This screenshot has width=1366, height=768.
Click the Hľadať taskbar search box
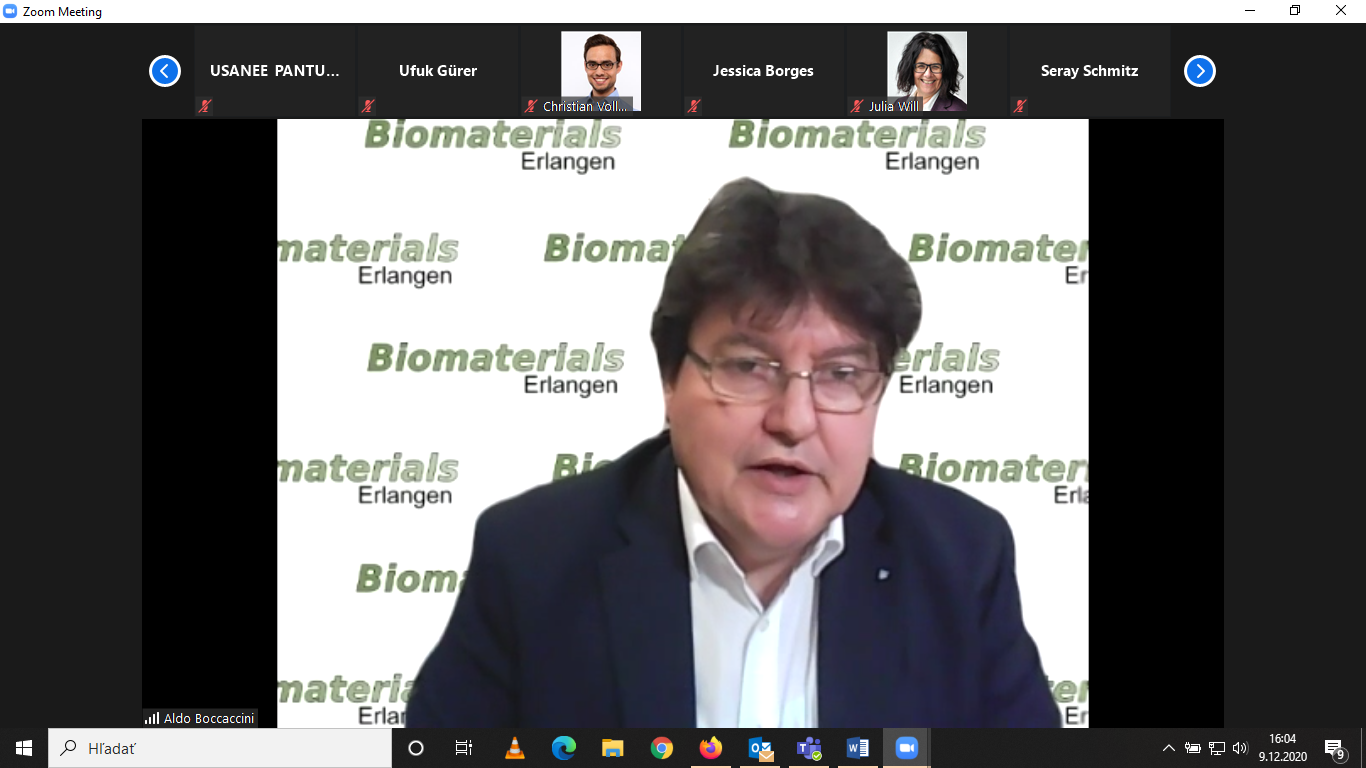pyautogui.click(x=220, y=748)
